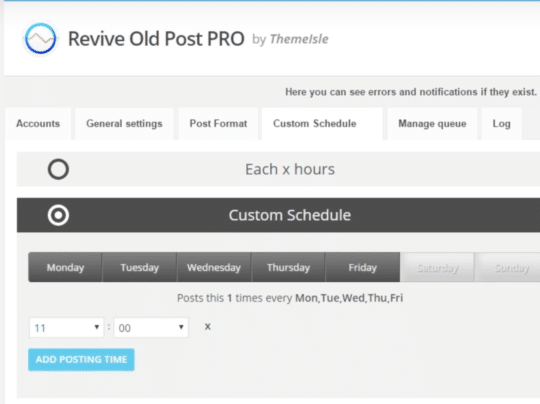540x404 pixels.
Task: Remove the 11:00 posting time with x
Action: point(207,327)
